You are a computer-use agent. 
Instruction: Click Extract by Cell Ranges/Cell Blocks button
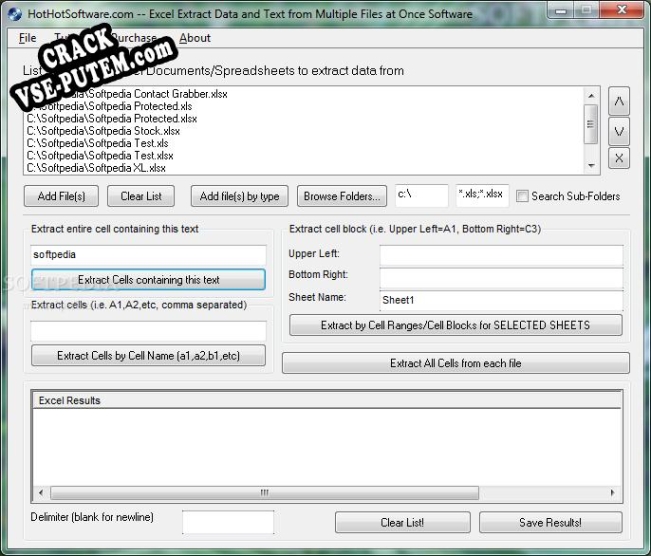(x=455, y=325)
